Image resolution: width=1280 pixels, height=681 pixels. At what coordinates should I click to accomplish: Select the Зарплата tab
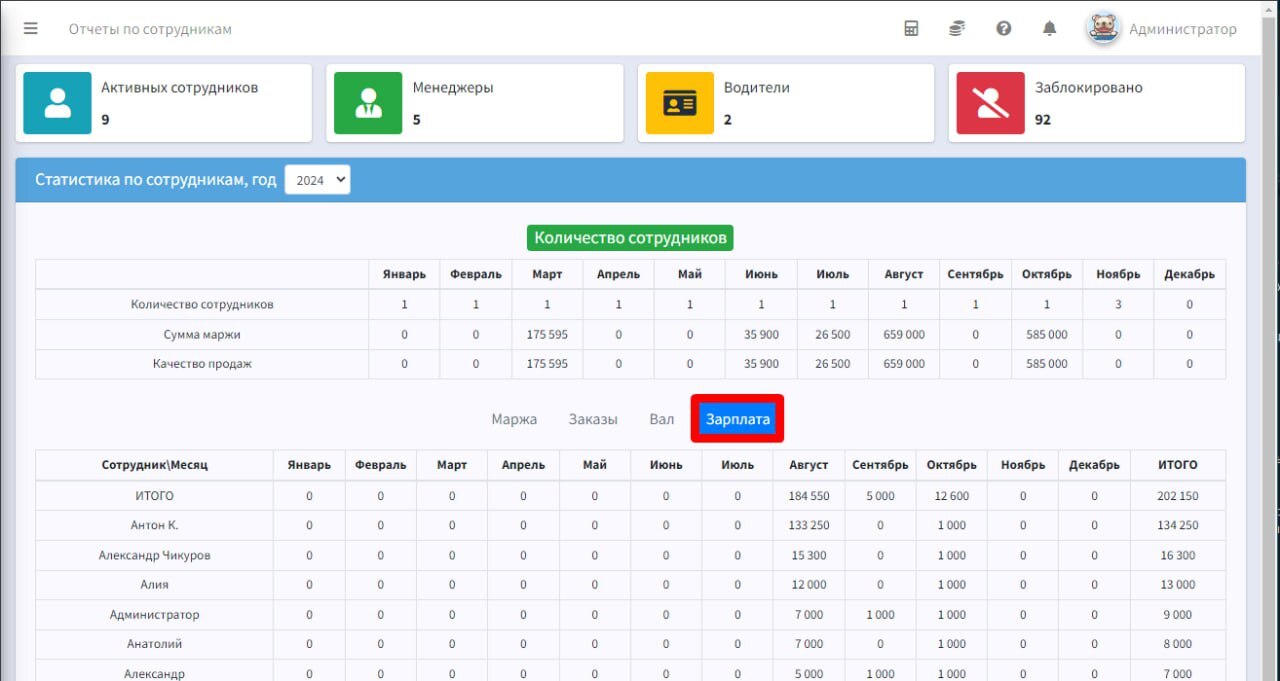738,419
